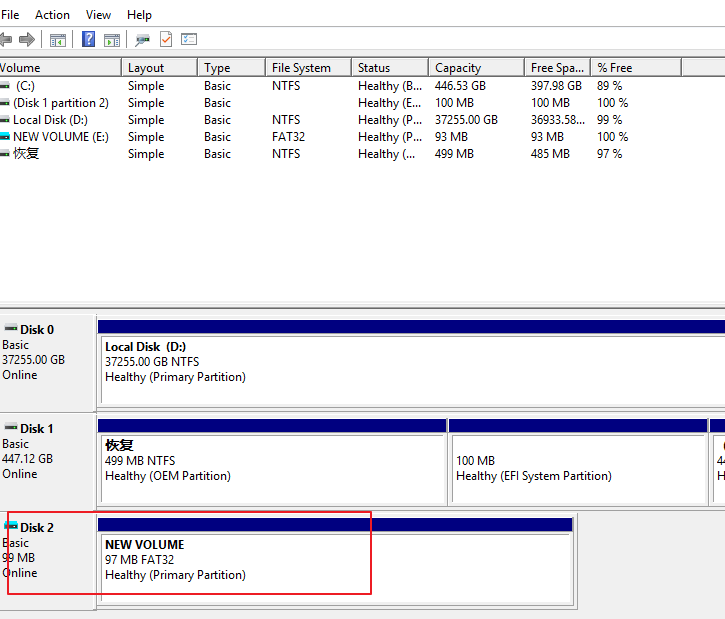This screenshot has width=725, height=619.
Task: Open Help via the blue question mark icon
Action: pos(88,40)
